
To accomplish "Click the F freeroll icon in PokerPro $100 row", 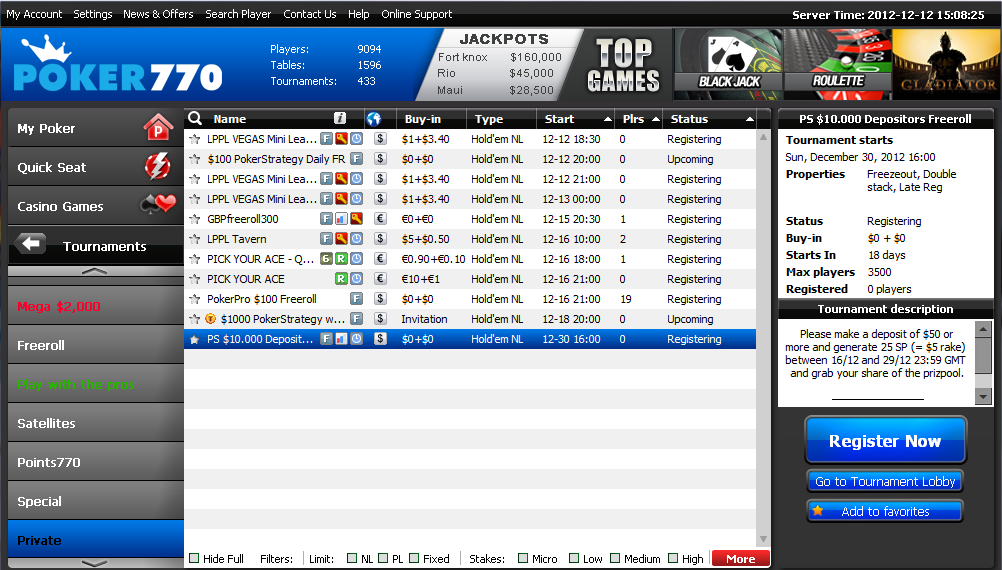I will tap(357, 298).
